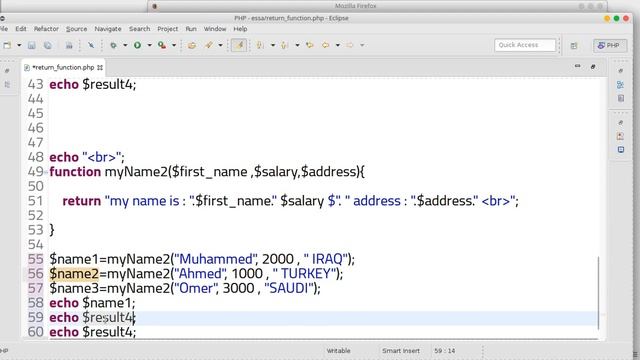The height and width of the screenshot is (360, 640).
Task: Click the Run External Tools toolbar icon
Action: pyautogui.click(x=162, y=45)
